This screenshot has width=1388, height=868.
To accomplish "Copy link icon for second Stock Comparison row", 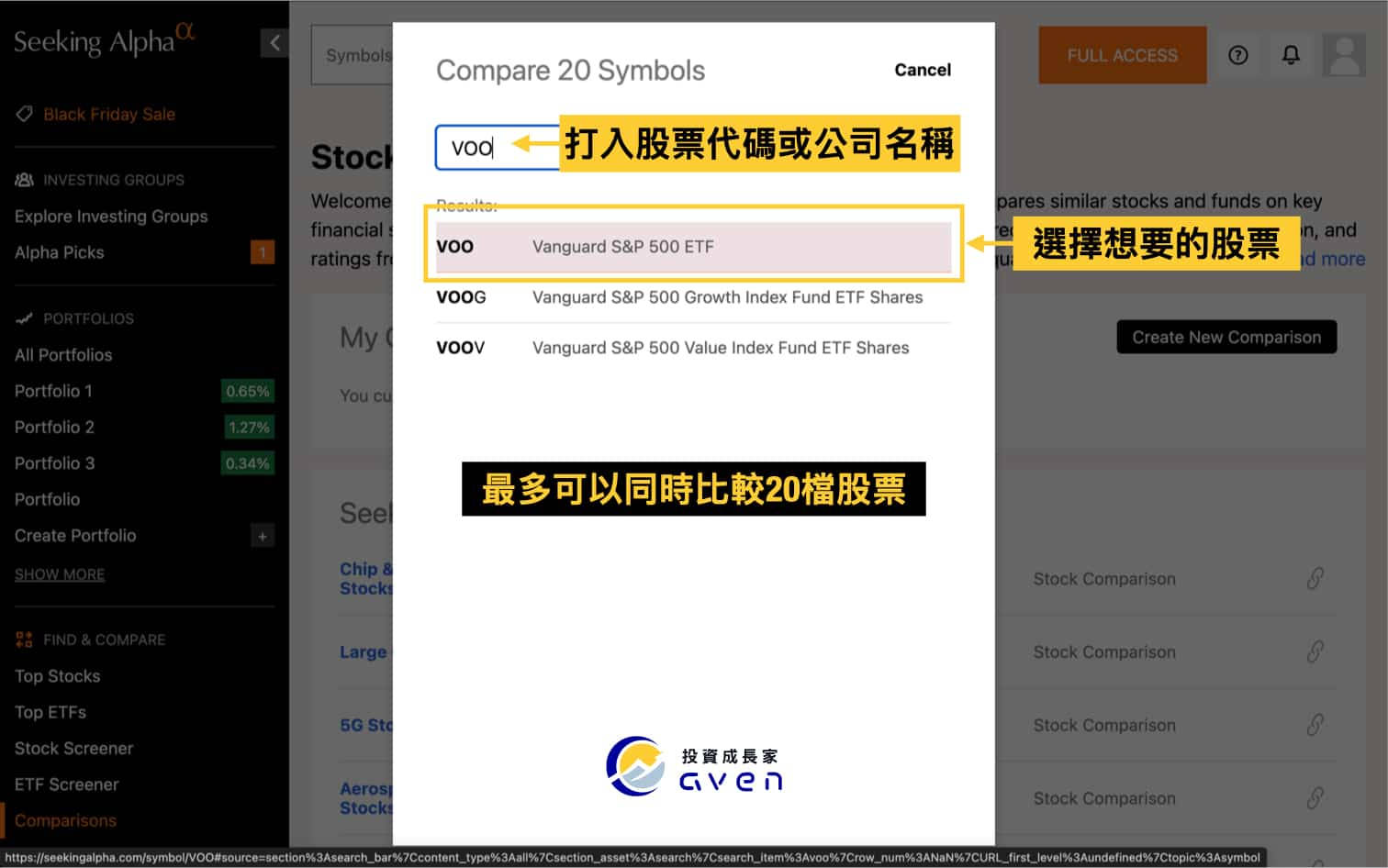I will [1315, 652].
